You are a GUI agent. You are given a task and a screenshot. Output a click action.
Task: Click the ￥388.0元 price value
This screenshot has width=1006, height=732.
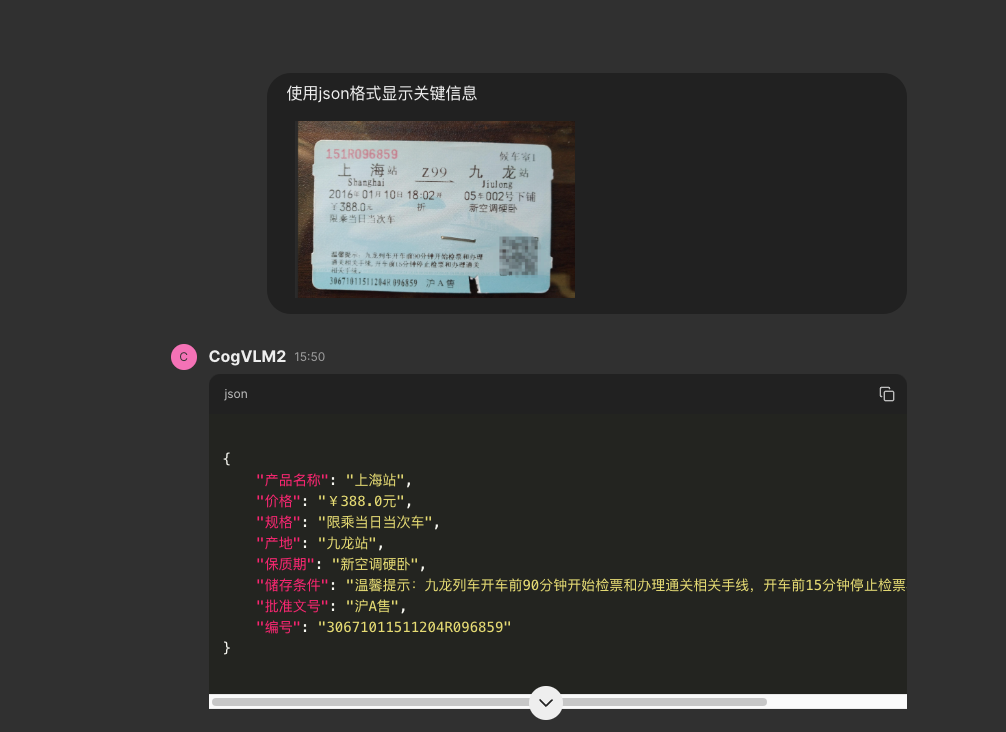click(364, 501)
